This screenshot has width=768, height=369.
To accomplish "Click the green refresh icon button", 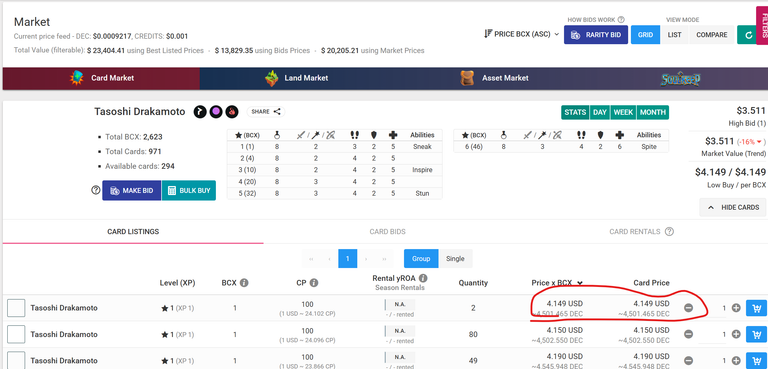I will pos(748,35).
